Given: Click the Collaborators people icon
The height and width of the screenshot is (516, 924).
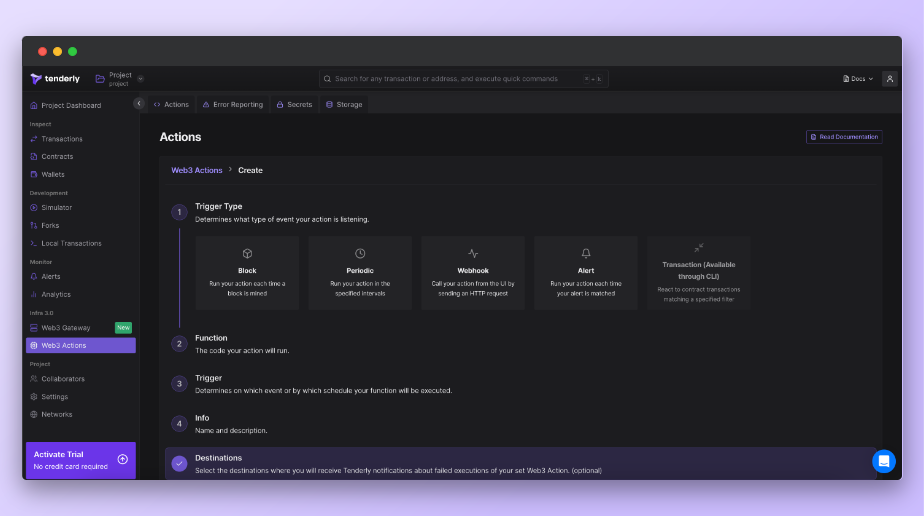Looking at the screenshot, I should pos(34,379).
